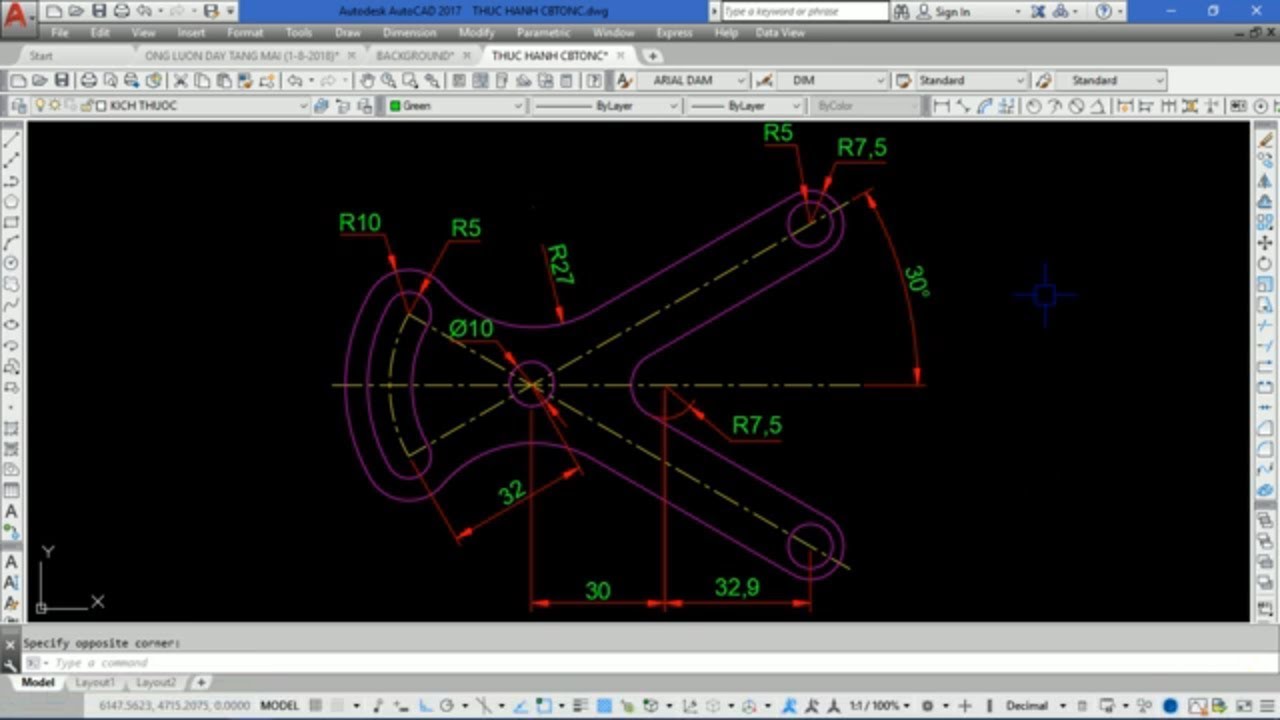1280x720 pixels.
Task: Click the binoculars search icon
Action: [x=901, y=11]
